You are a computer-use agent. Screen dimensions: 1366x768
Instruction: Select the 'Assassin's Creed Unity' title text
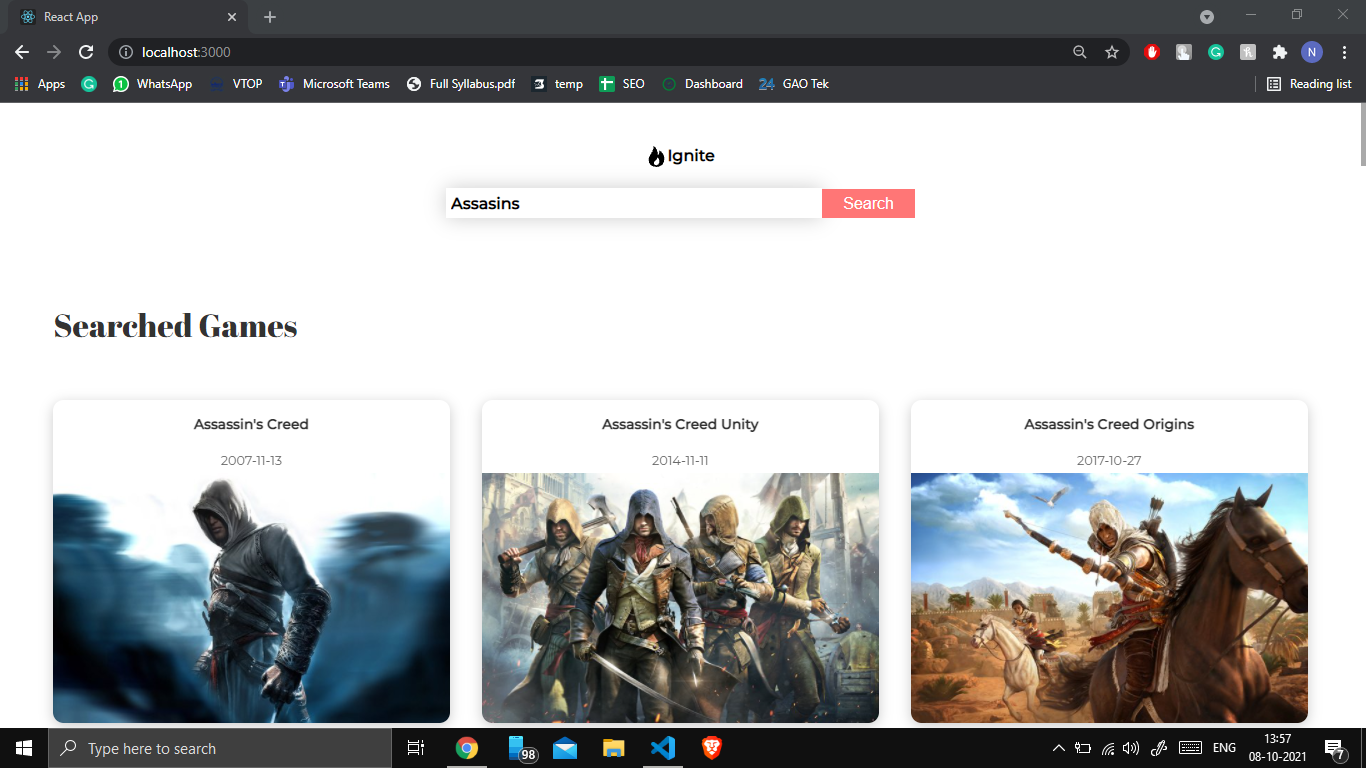click(x=680, y=424)
